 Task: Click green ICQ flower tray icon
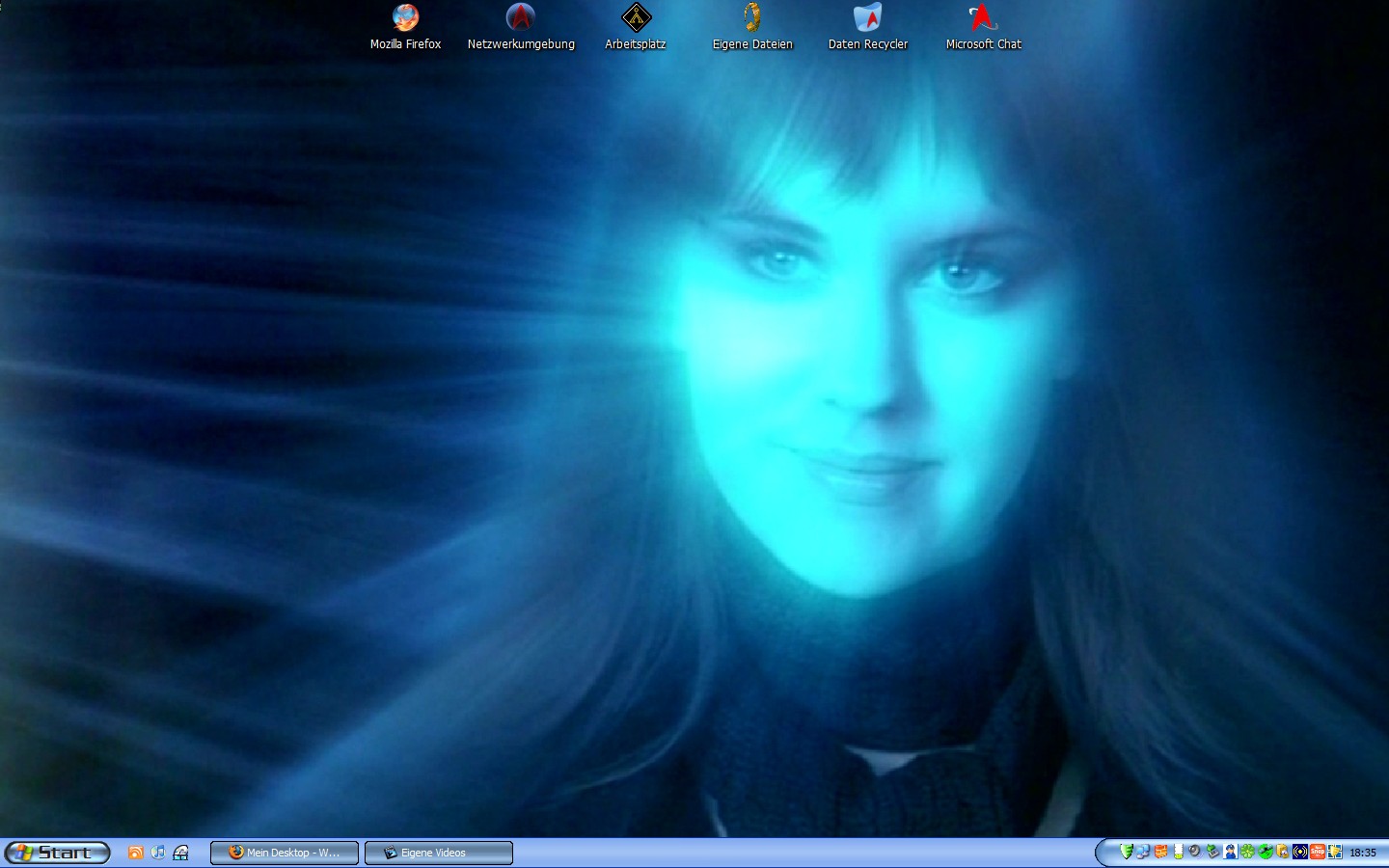coord(1247,852)
